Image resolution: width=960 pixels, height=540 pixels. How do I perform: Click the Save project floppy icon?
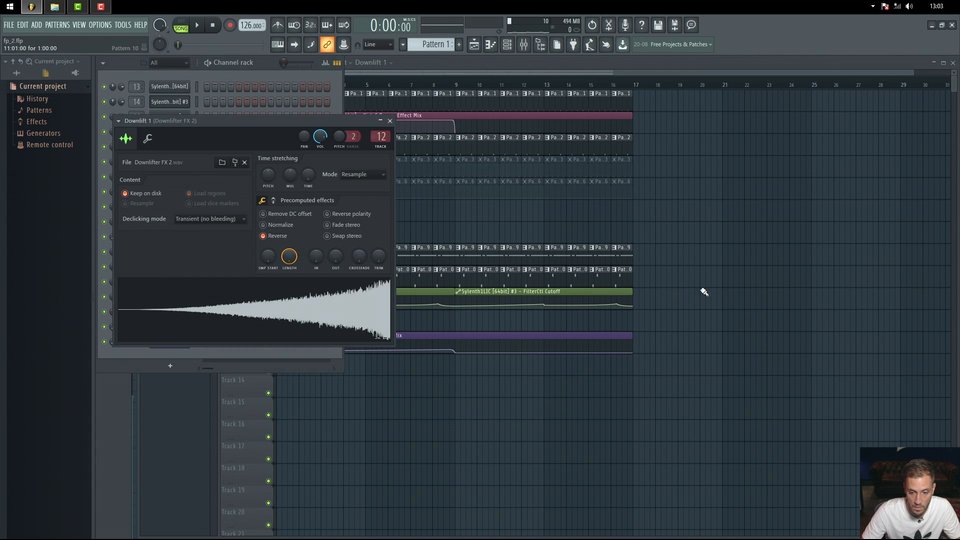coord(658,25)
